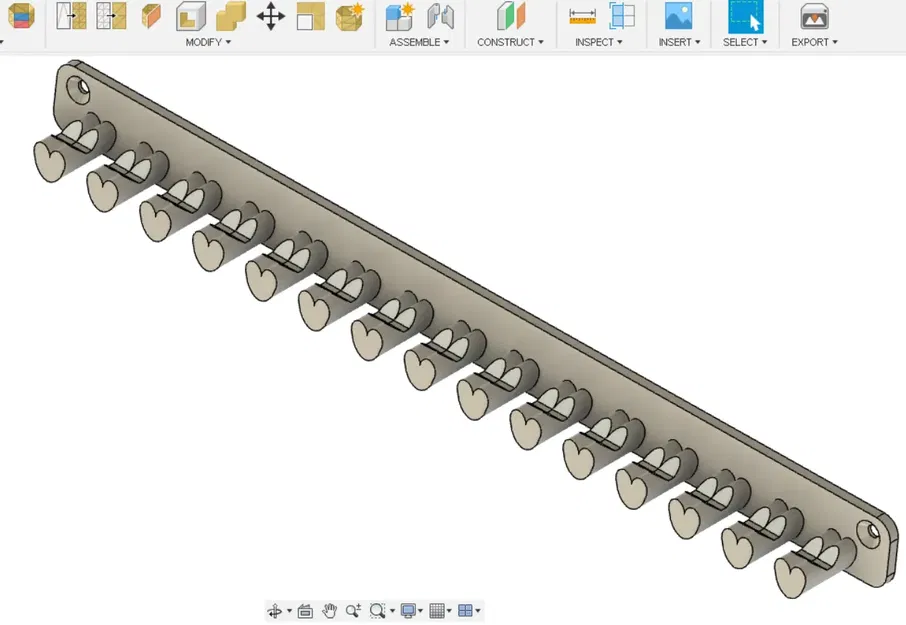Open the MODIFY menu
Screen dimensions: 906x625
(207, 42)
